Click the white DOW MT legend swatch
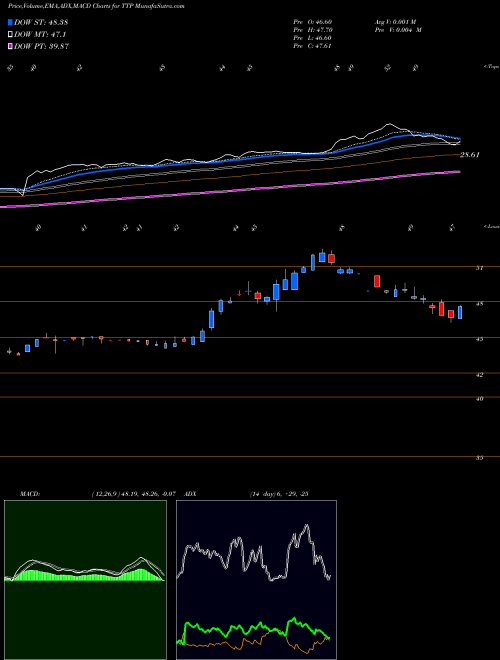 coord(11,35)
